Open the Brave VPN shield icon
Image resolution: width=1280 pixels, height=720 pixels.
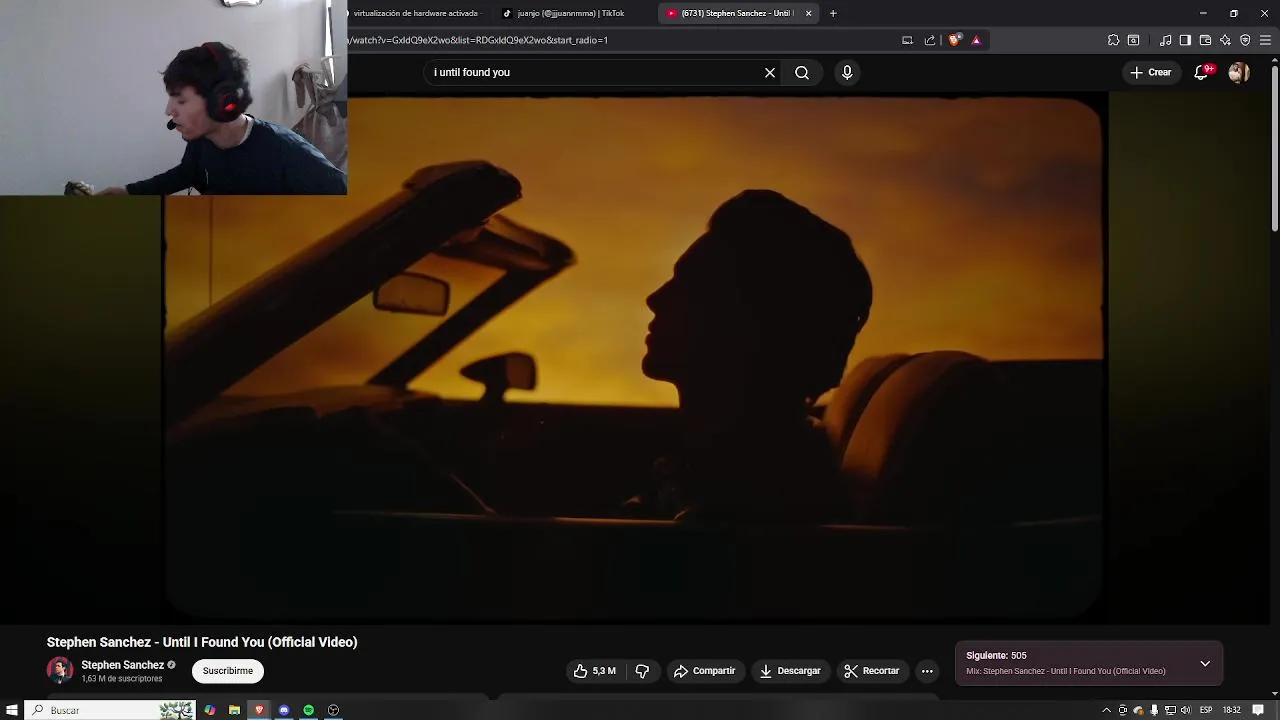pyautogui.click(x=1245, y=40)
